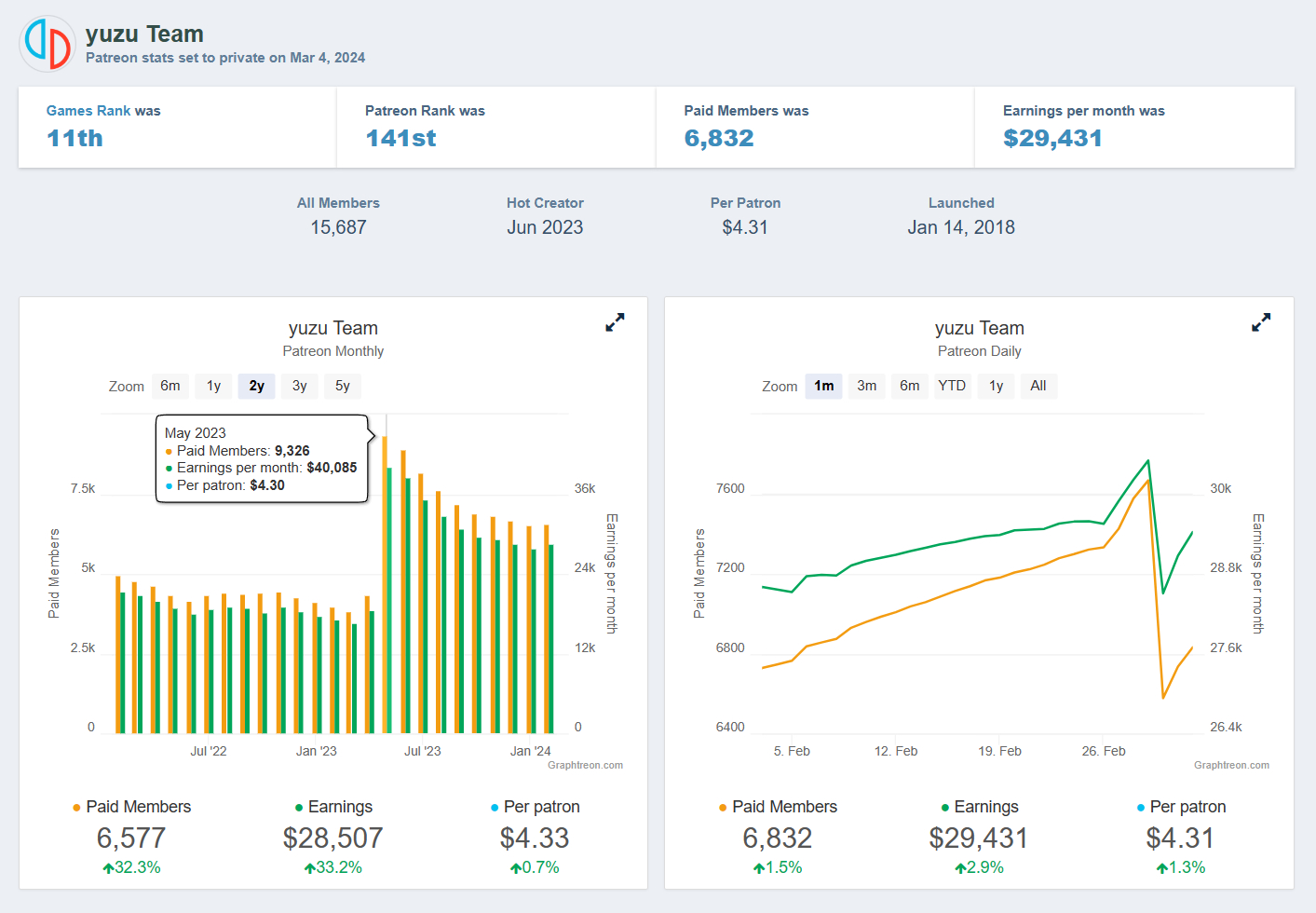
Task: Expand the Patreon Monthly chart to fullscreen
Action: pyautogui.click(x=615, y=322)
